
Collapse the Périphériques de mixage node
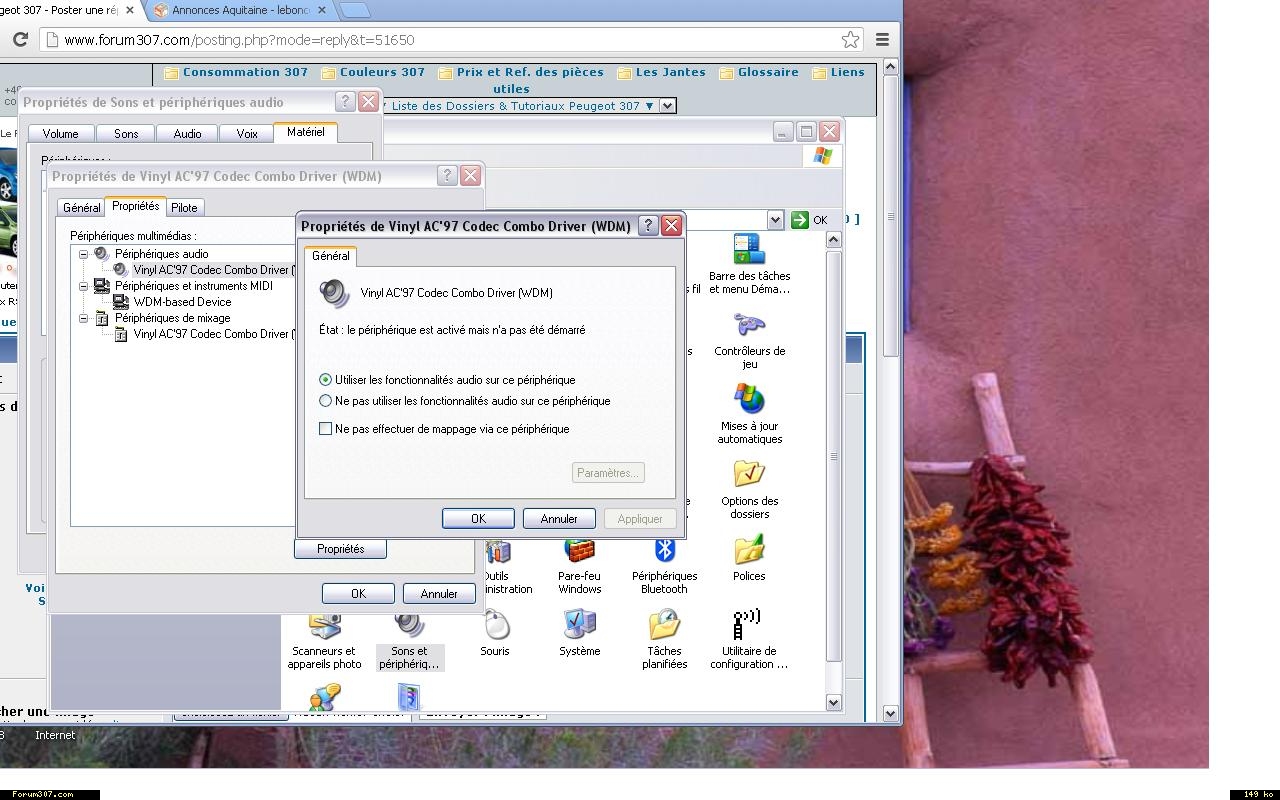point(84,318)
